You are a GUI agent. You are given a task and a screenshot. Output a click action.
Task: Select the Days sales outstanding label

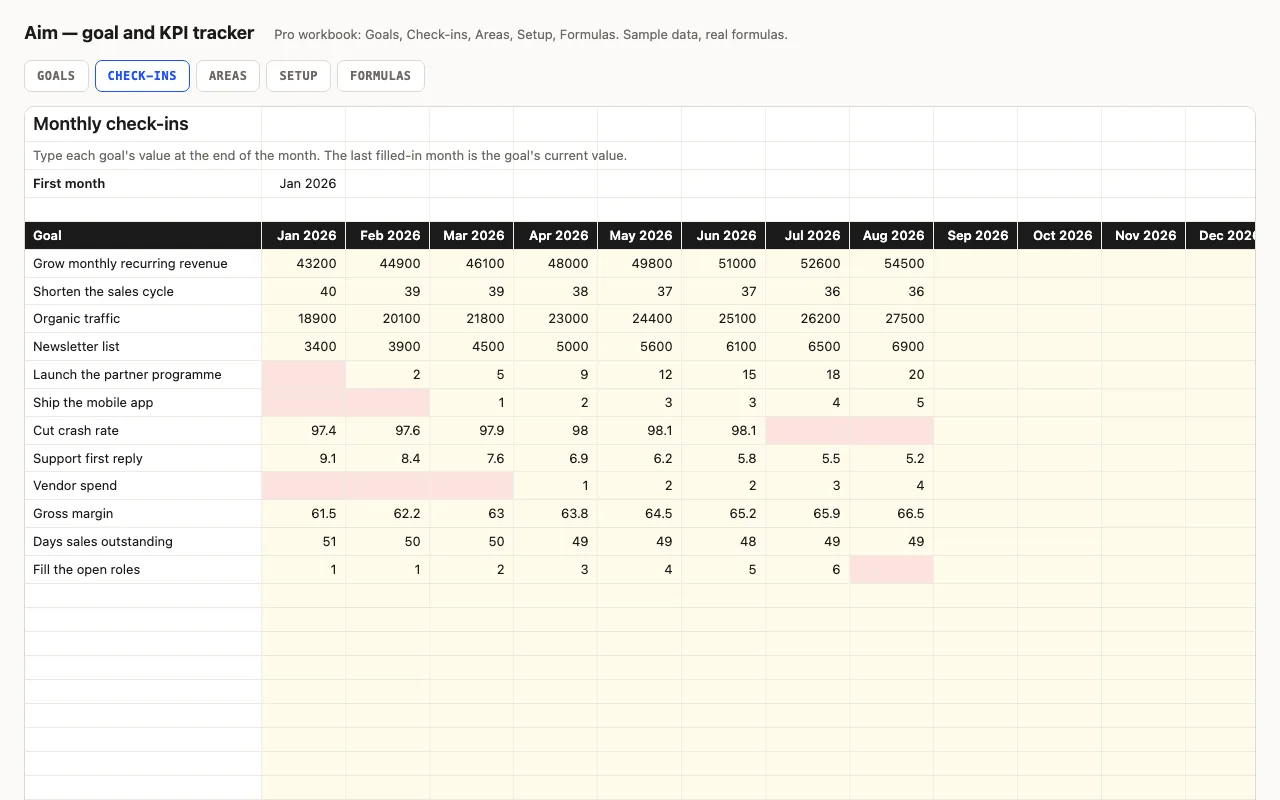pos(143,542)
